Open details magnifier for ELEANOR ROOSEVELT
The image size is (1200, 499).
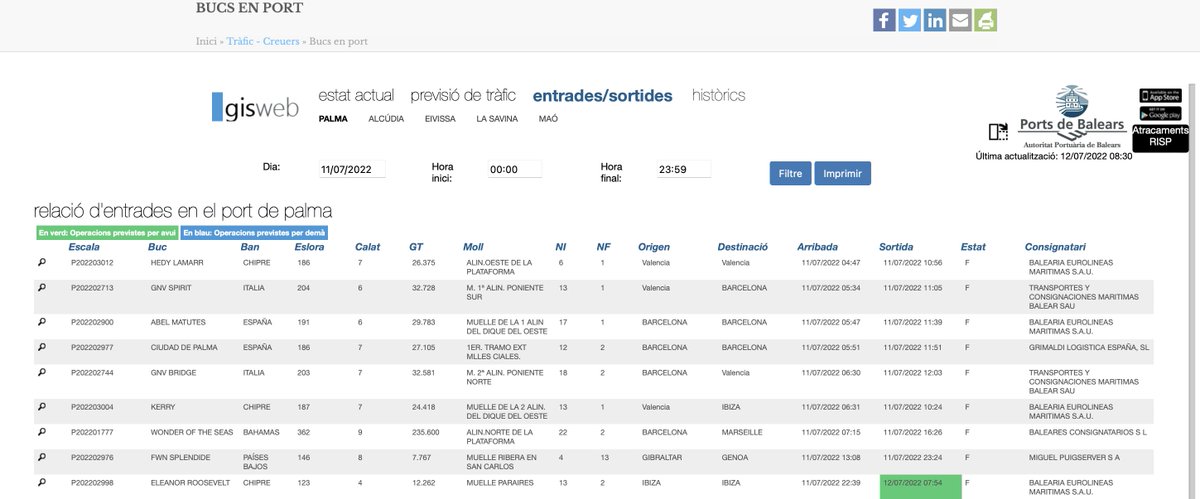42,482
